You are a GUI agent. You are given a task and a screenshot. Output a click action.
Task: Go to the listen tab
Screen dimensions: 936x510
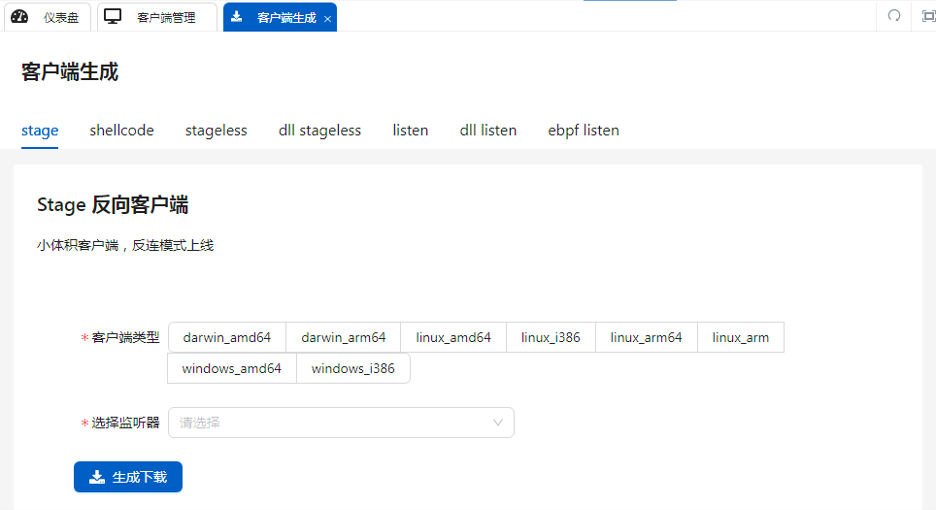pos(410,130)
